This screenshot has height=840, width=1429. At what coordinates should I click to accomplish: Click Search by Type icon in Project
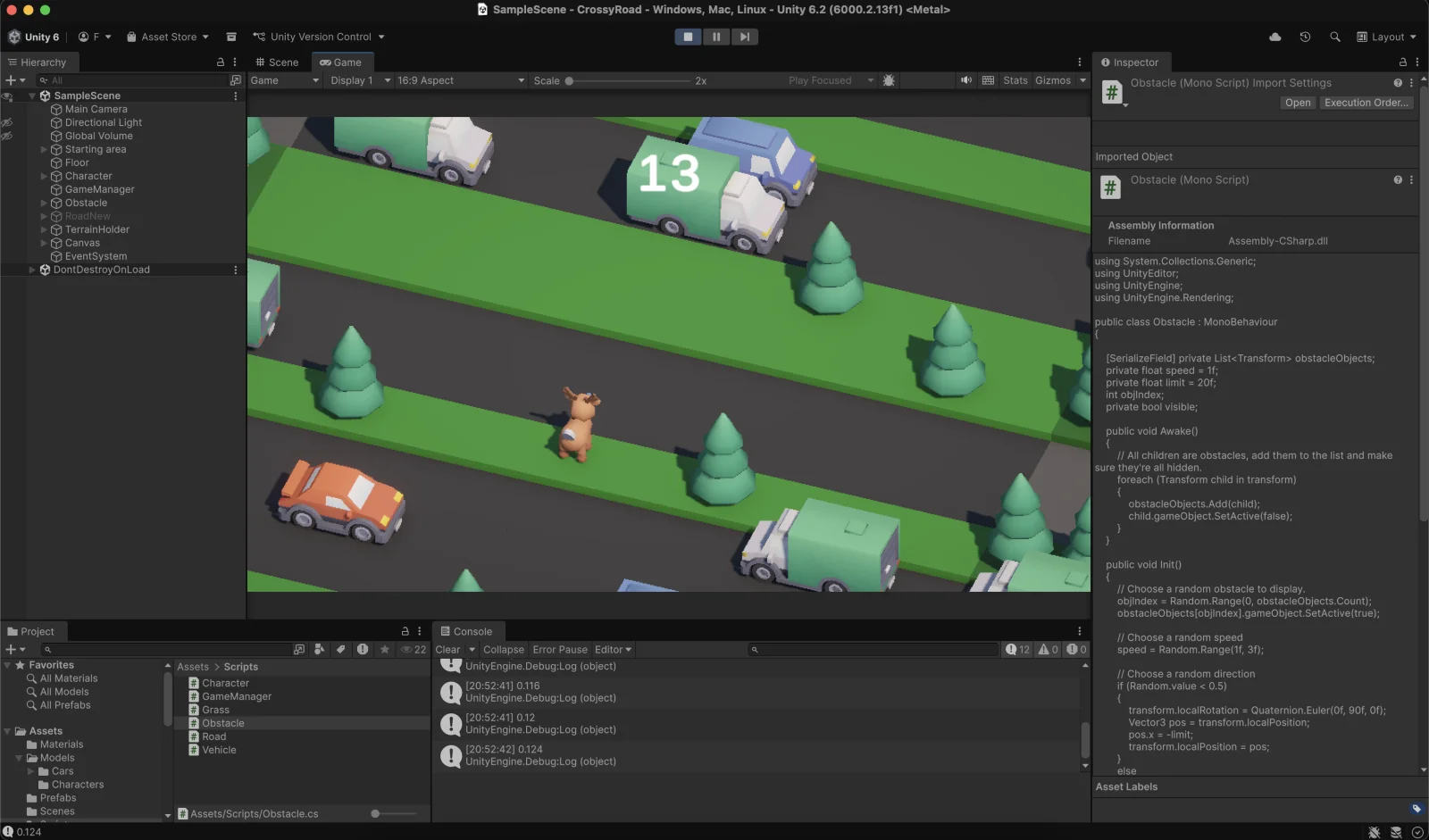[320, 650]
